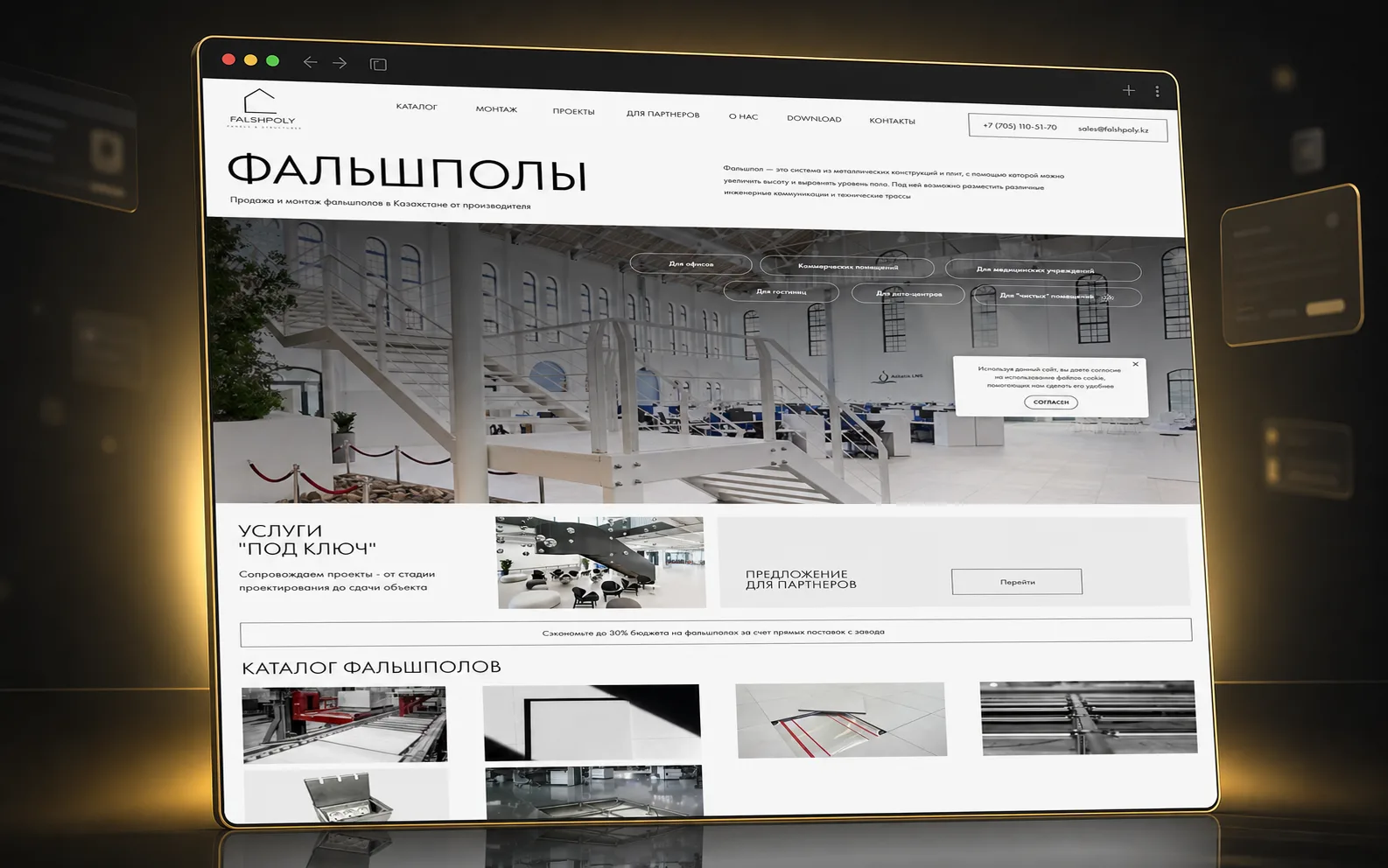Open catalog thumbnail with red-striped floor tile

[x=841, y=720]
